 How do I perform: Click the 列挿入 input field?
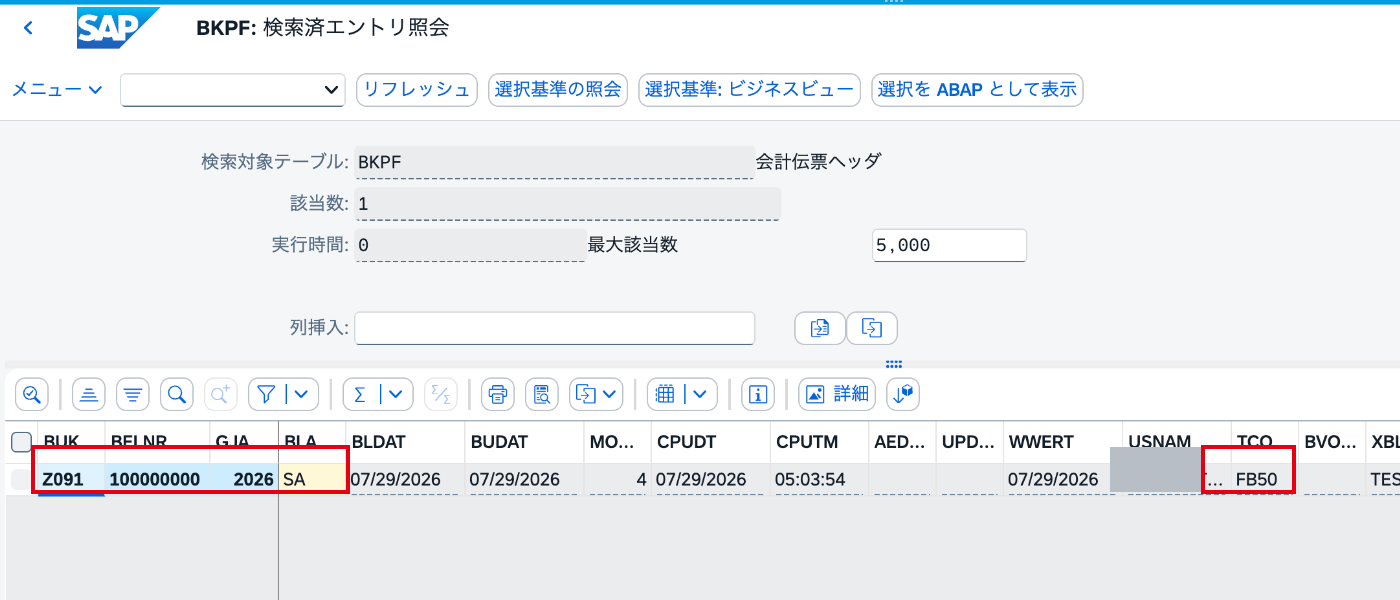[x=554, y=328]
